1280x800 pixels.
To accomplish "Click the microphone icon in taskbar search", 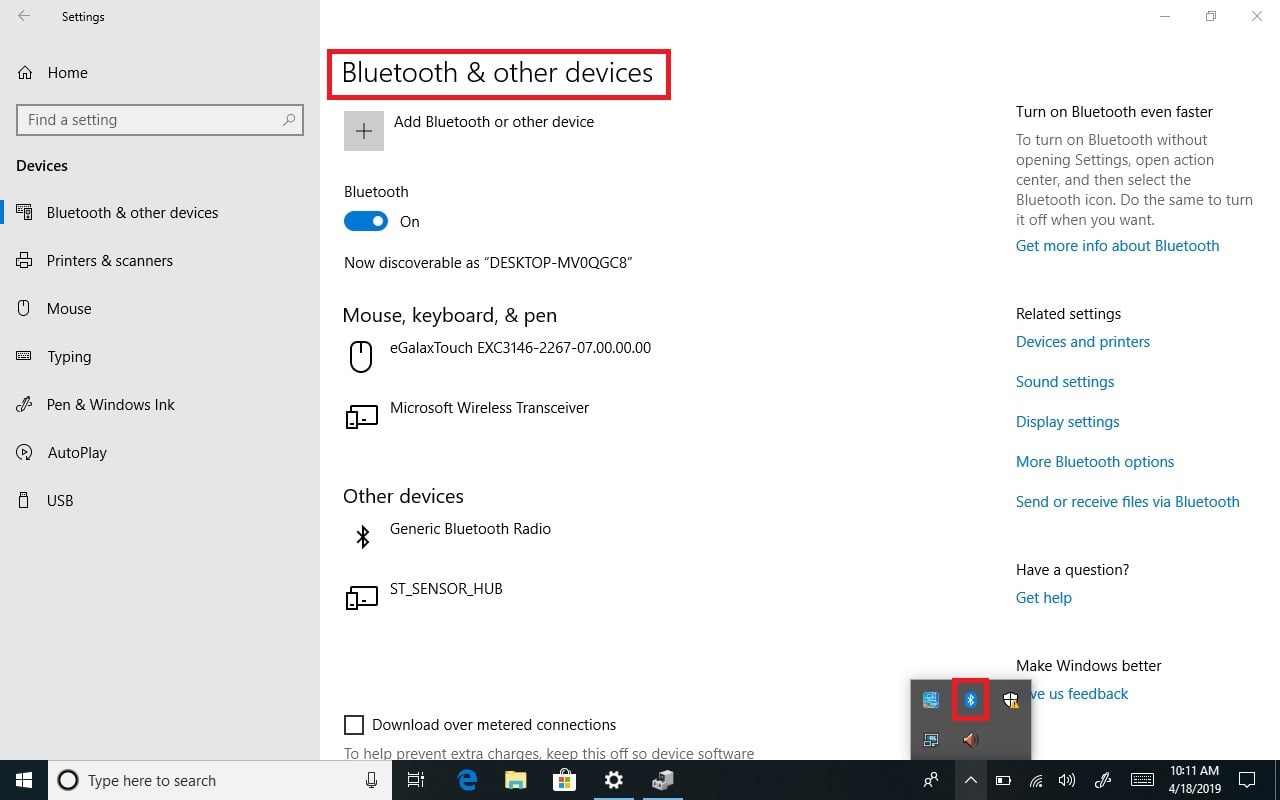I will pos(372,780).
